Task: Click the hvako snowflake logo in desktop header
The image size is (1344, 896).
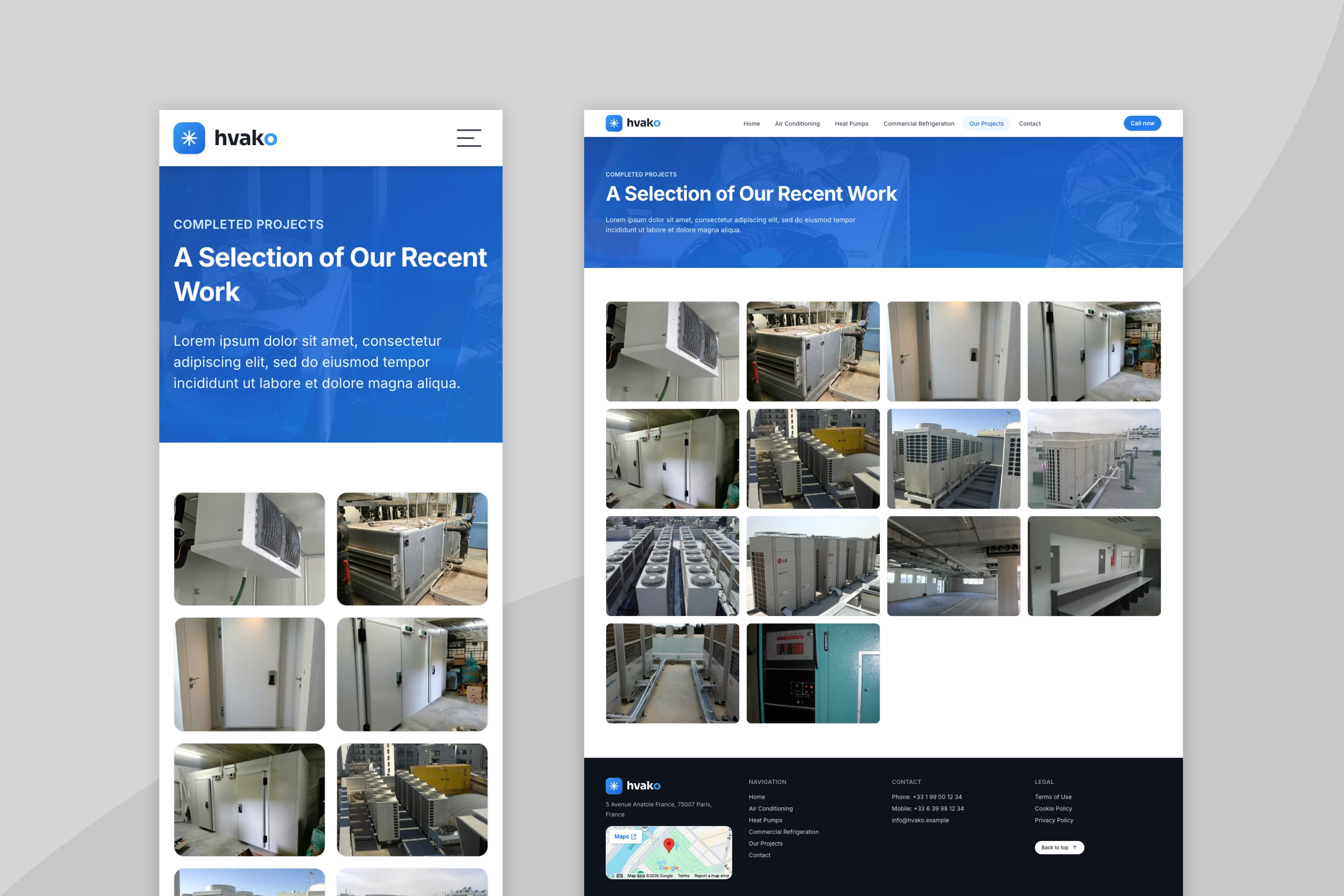Action: 614,123
